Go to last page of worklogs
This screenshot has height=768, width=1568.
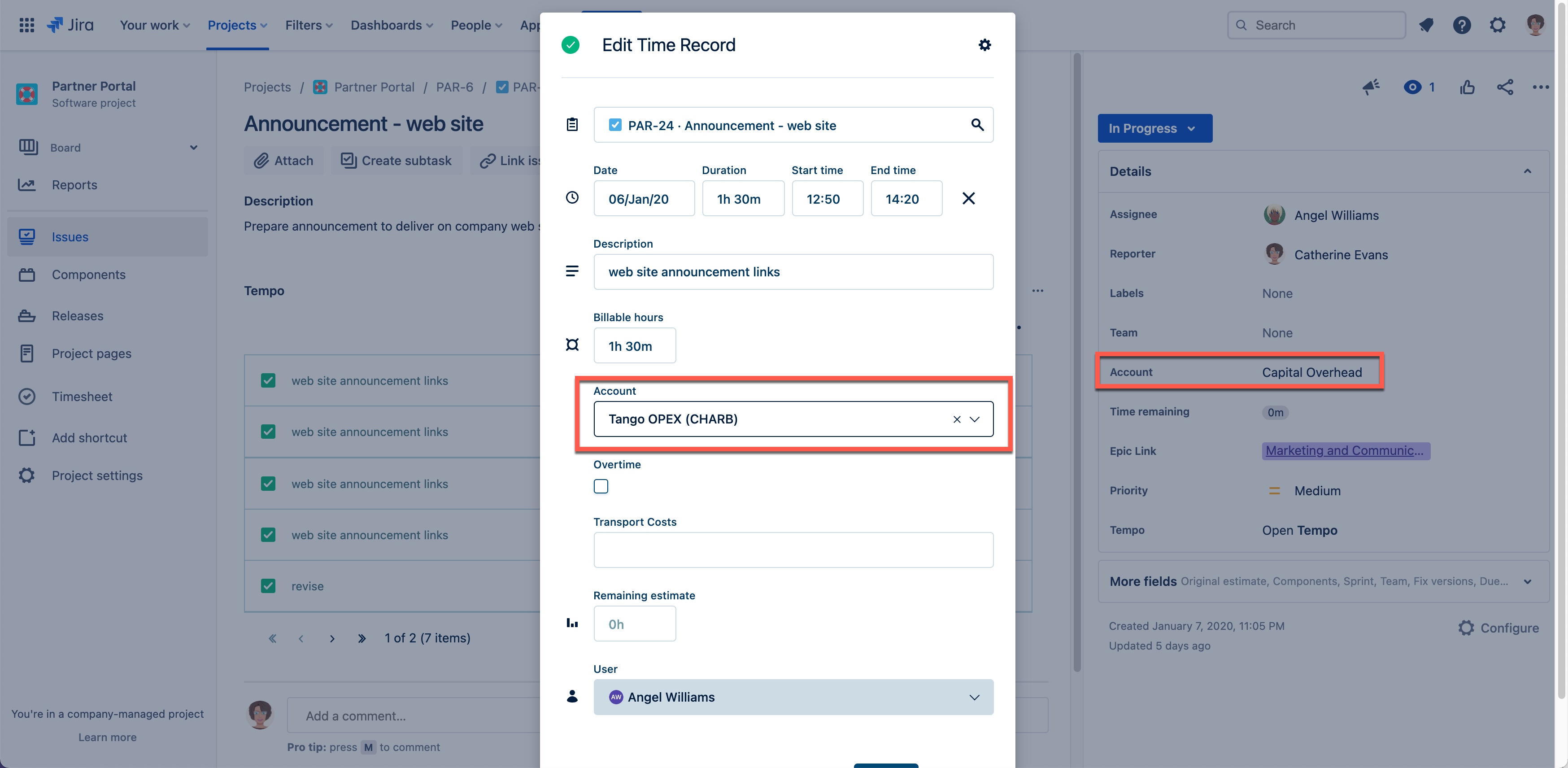click(362, 638)
